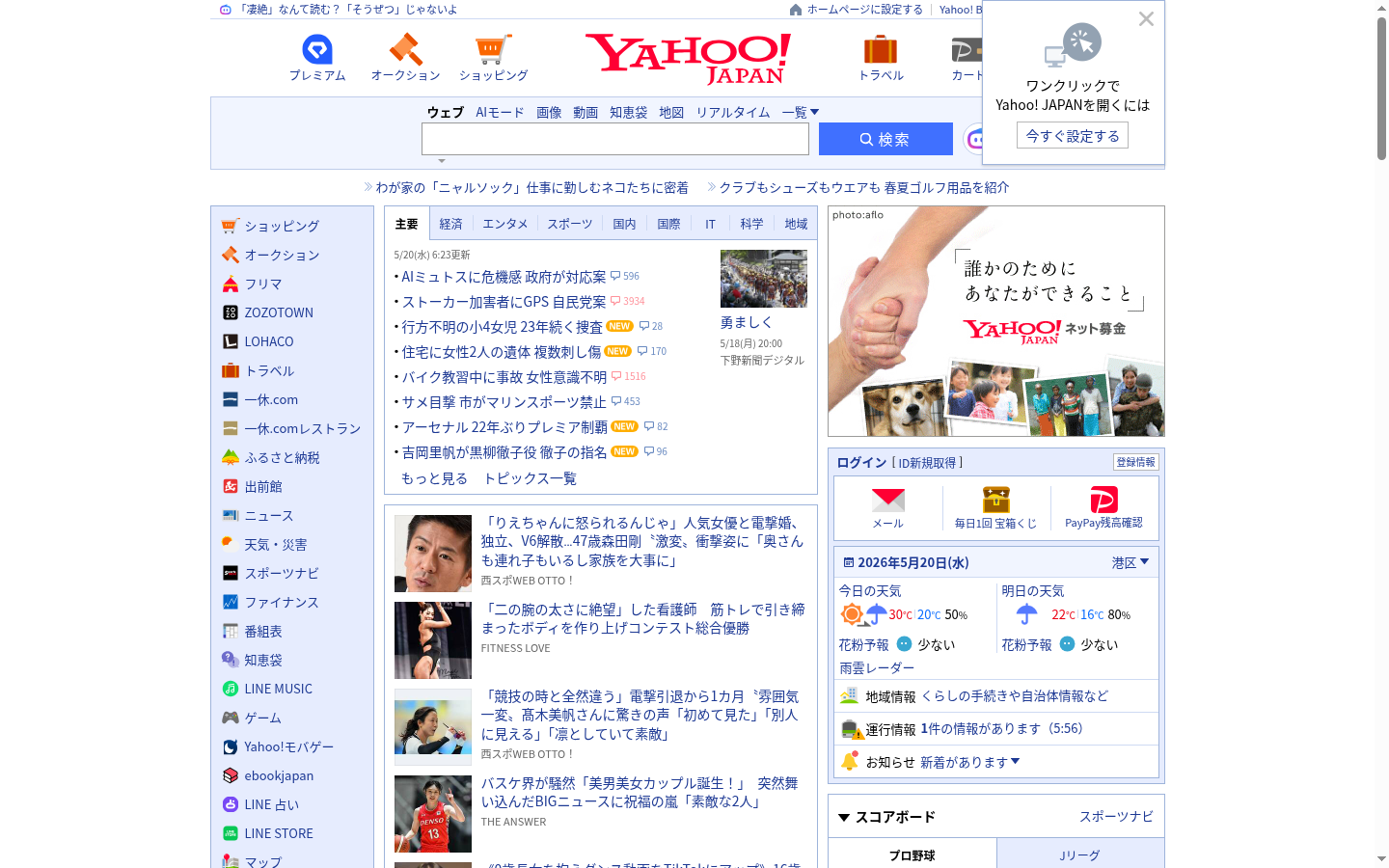Select the エンタメ news tab
Screen dimensions: 1389x868
(x=505, y=224)
